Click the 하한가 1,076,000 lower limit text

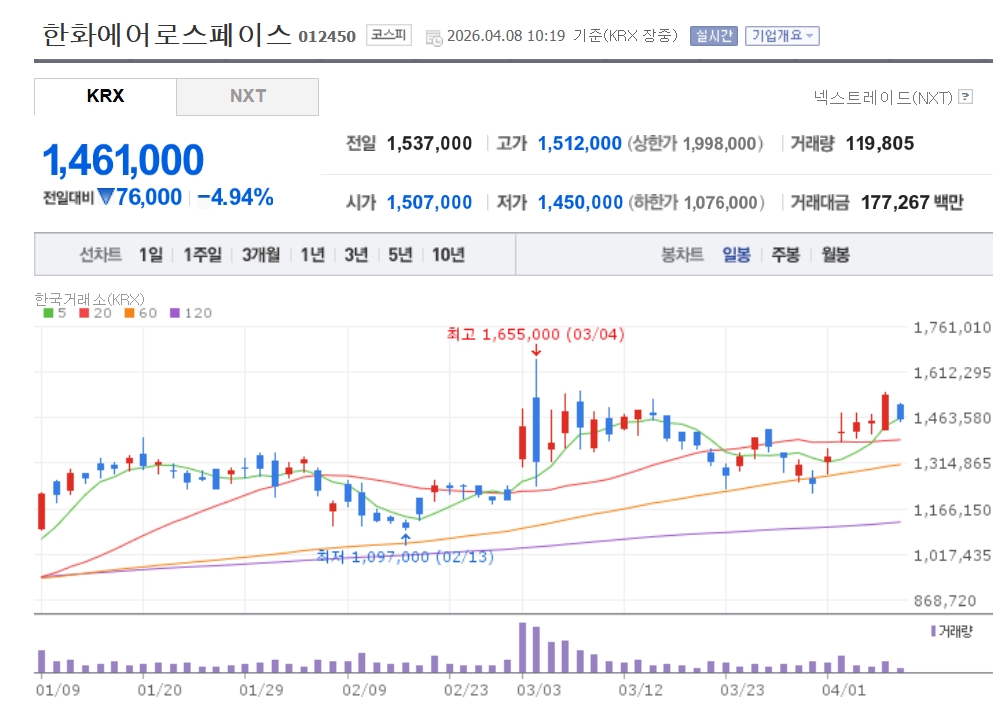[x=697, y=203]
